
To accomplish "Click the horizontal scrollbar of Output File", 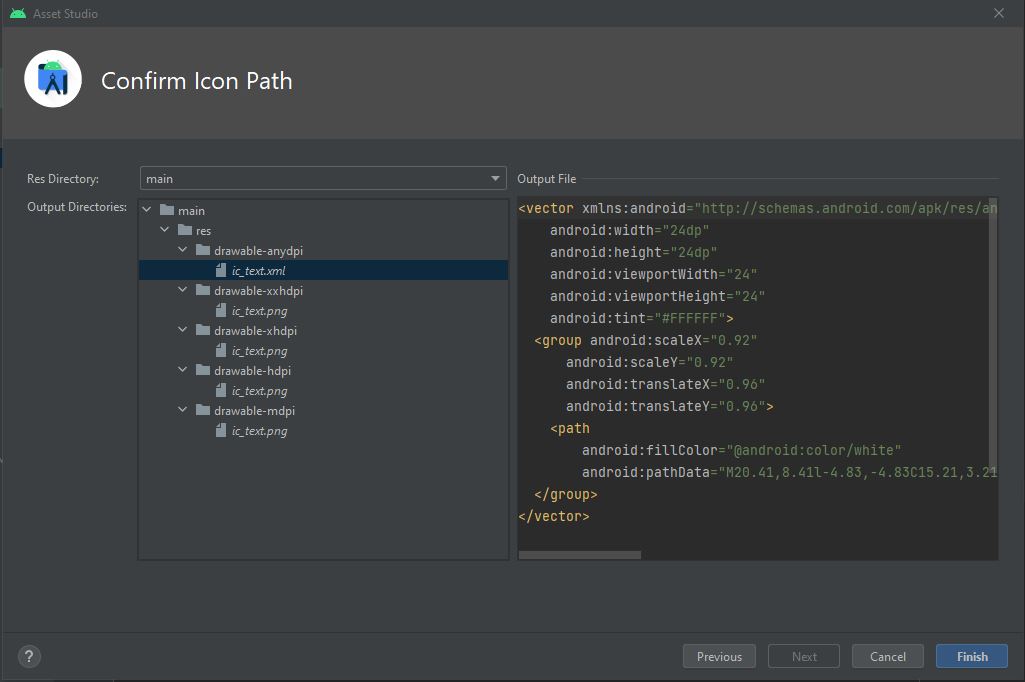I will tap(580, 554).
